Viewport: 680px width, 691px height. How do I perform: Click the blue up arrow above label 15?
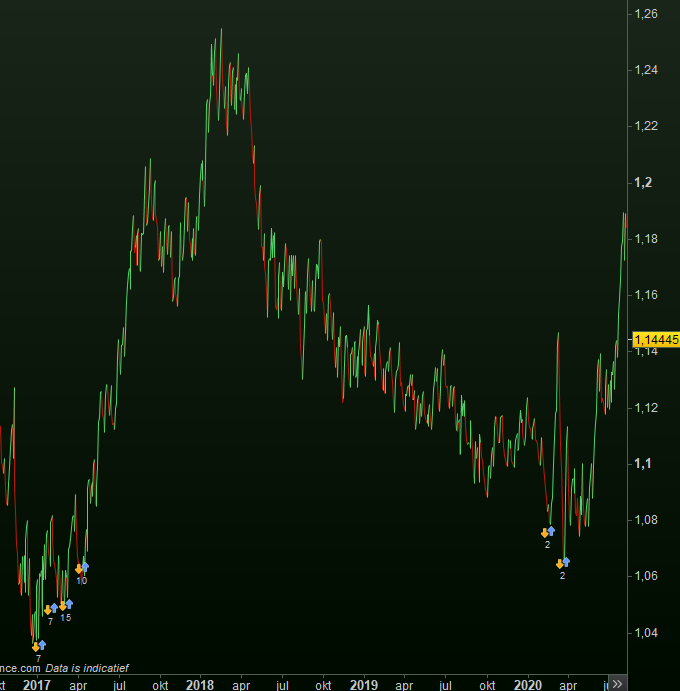tap(69, 604)
